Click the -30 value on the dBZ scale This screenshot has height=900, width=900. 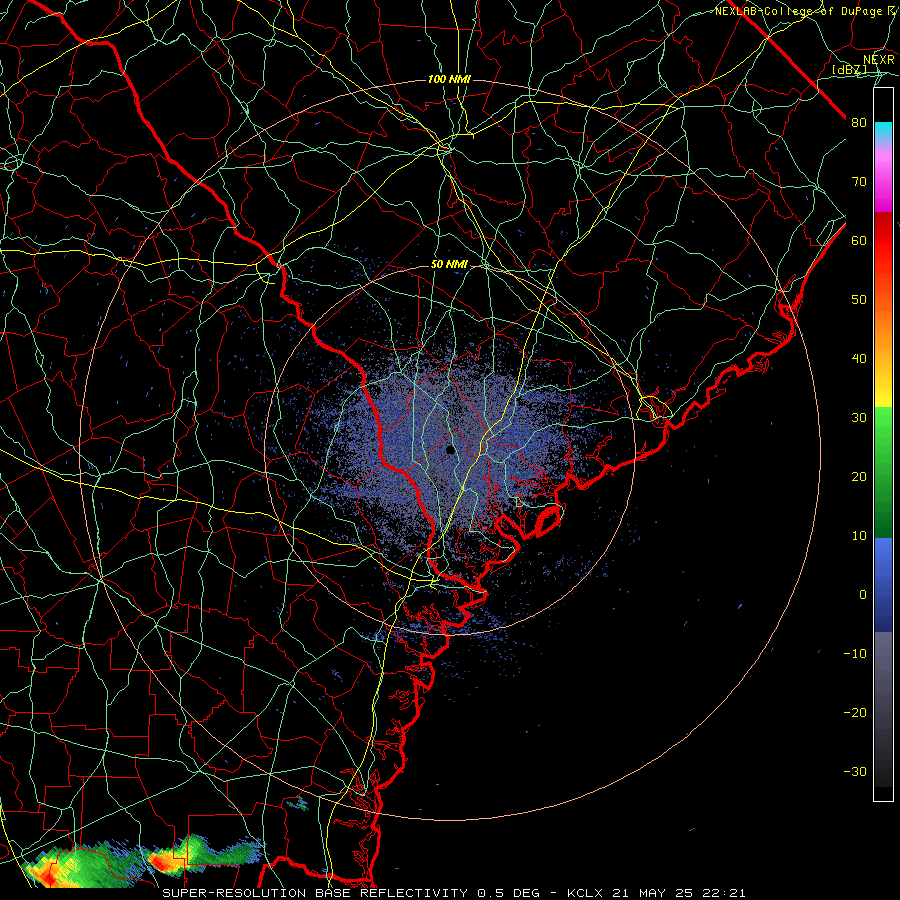855,772
